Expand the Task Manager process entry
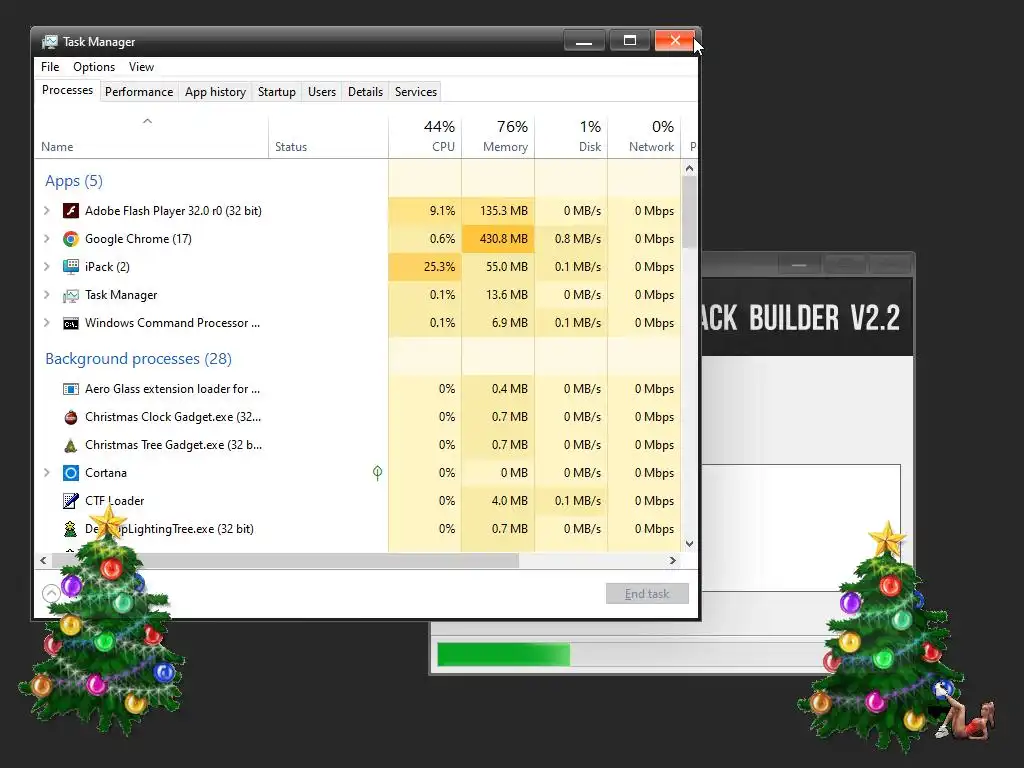 (x=46, y=295)
